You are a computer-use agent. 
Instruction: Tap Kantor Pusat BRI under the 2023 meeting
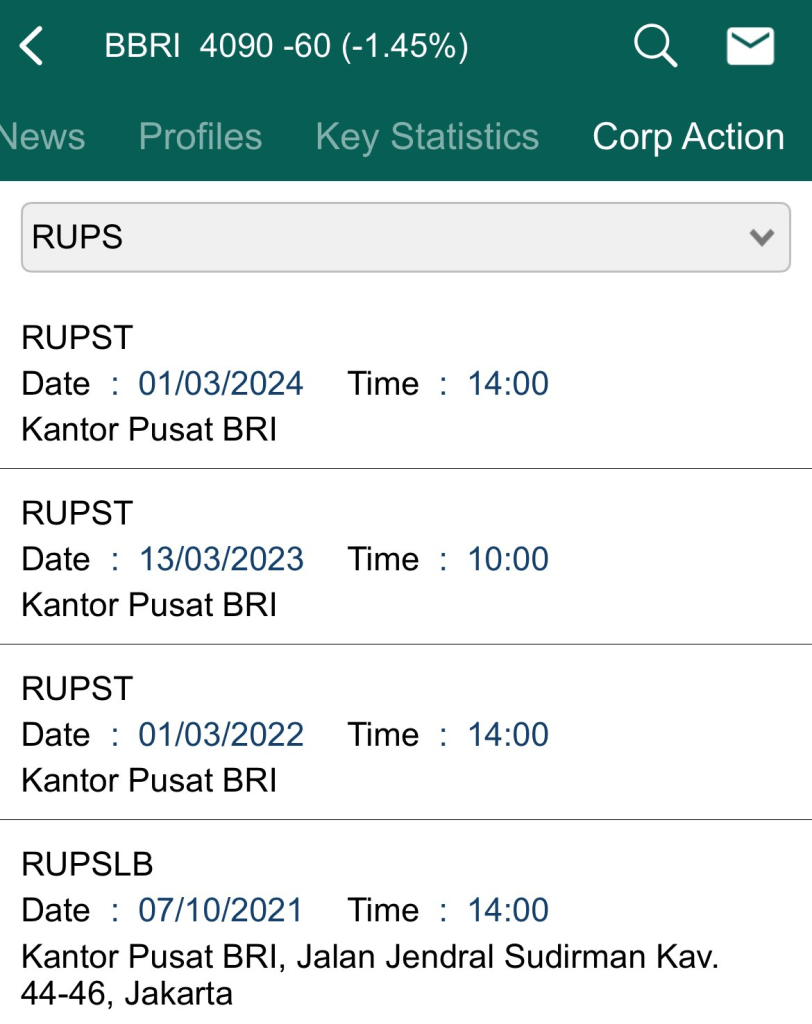149,605
